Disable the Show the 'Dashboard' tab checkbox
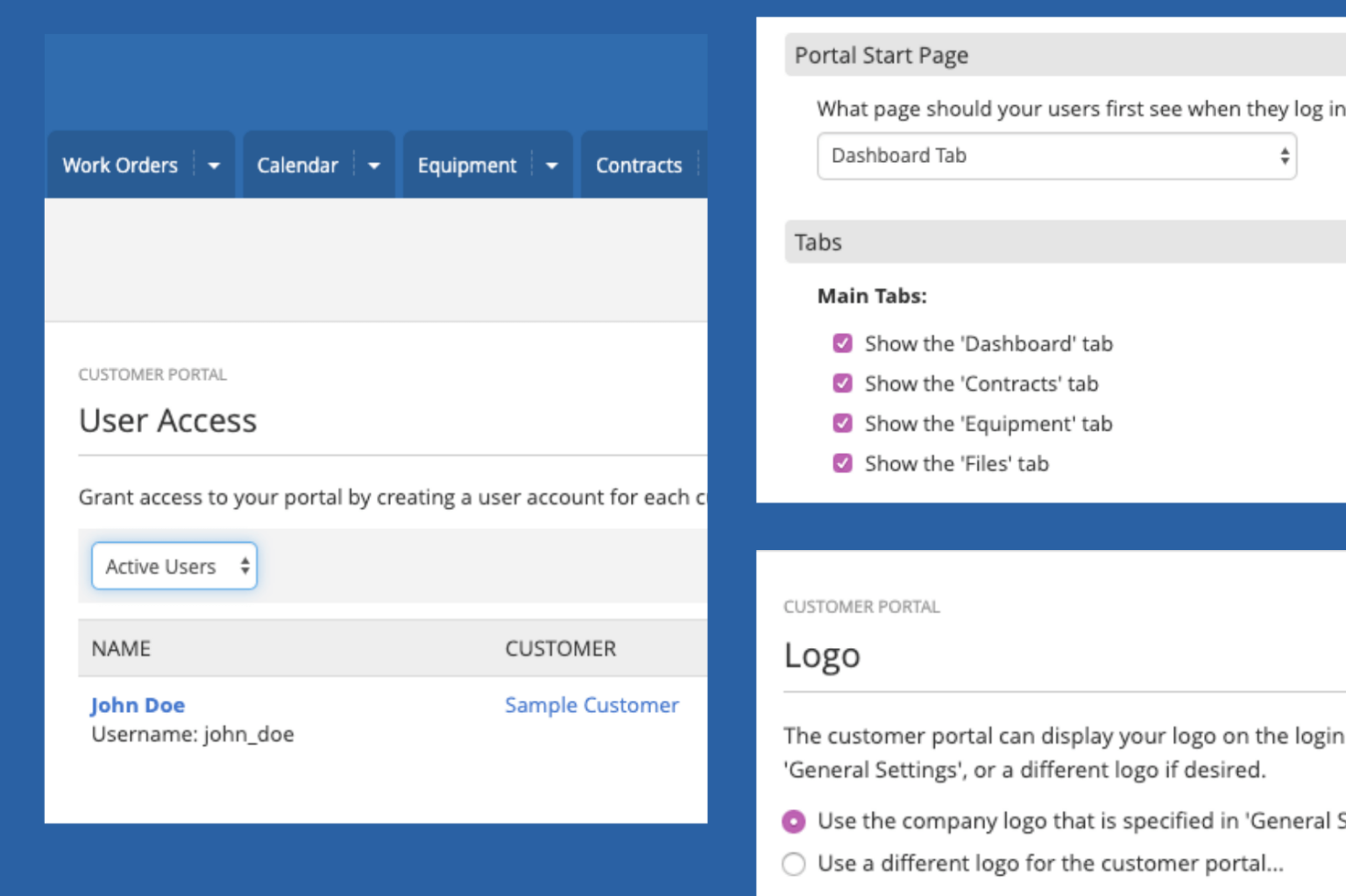 pyautogui.click(x=842, y=343)
